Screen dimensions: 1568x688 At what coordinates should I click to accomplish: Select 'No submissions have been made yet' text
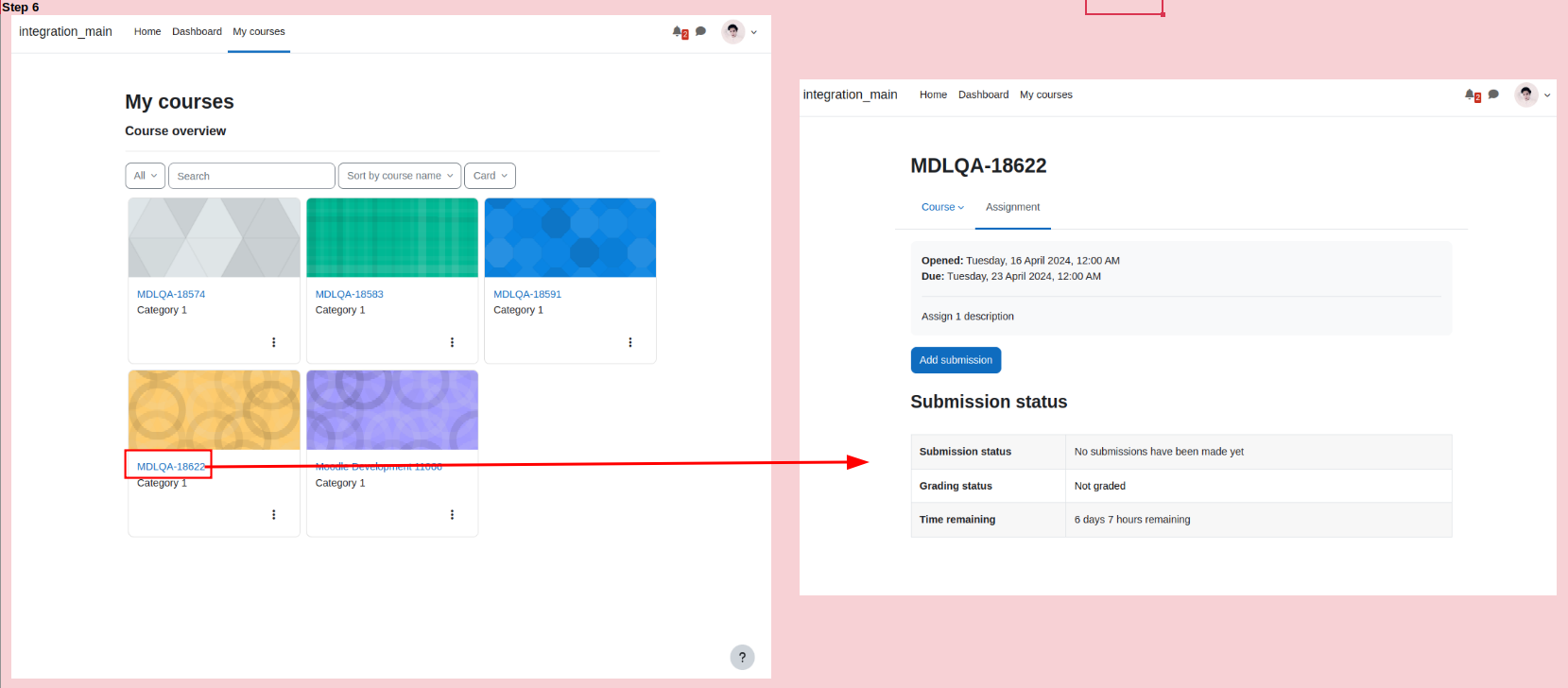(x=1159, y=452)
